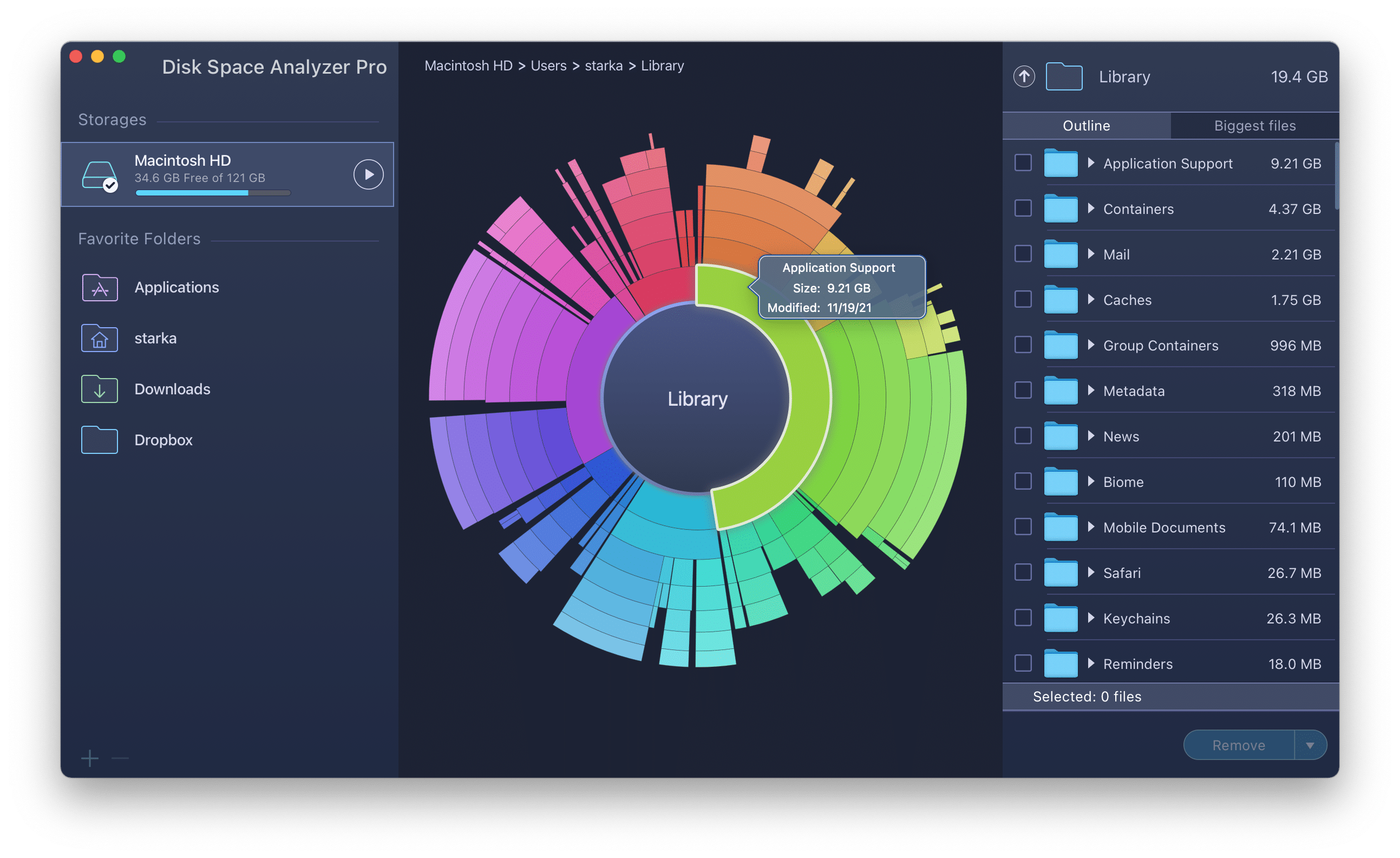Click the 19.4 GB Library size value
Screen dimensions: 1400x858
1299,77
